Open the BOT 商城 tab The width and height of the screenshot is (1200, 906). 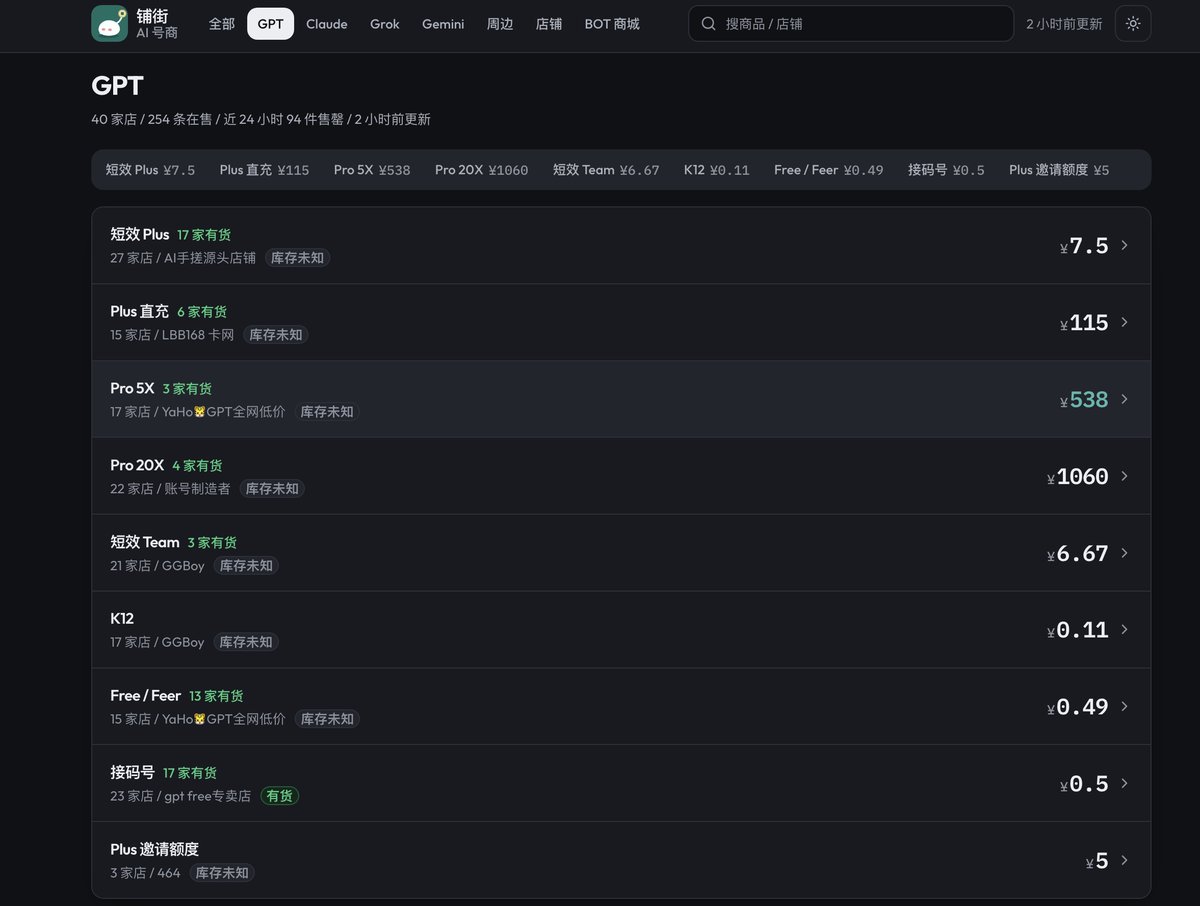click(x=612, y=23)
